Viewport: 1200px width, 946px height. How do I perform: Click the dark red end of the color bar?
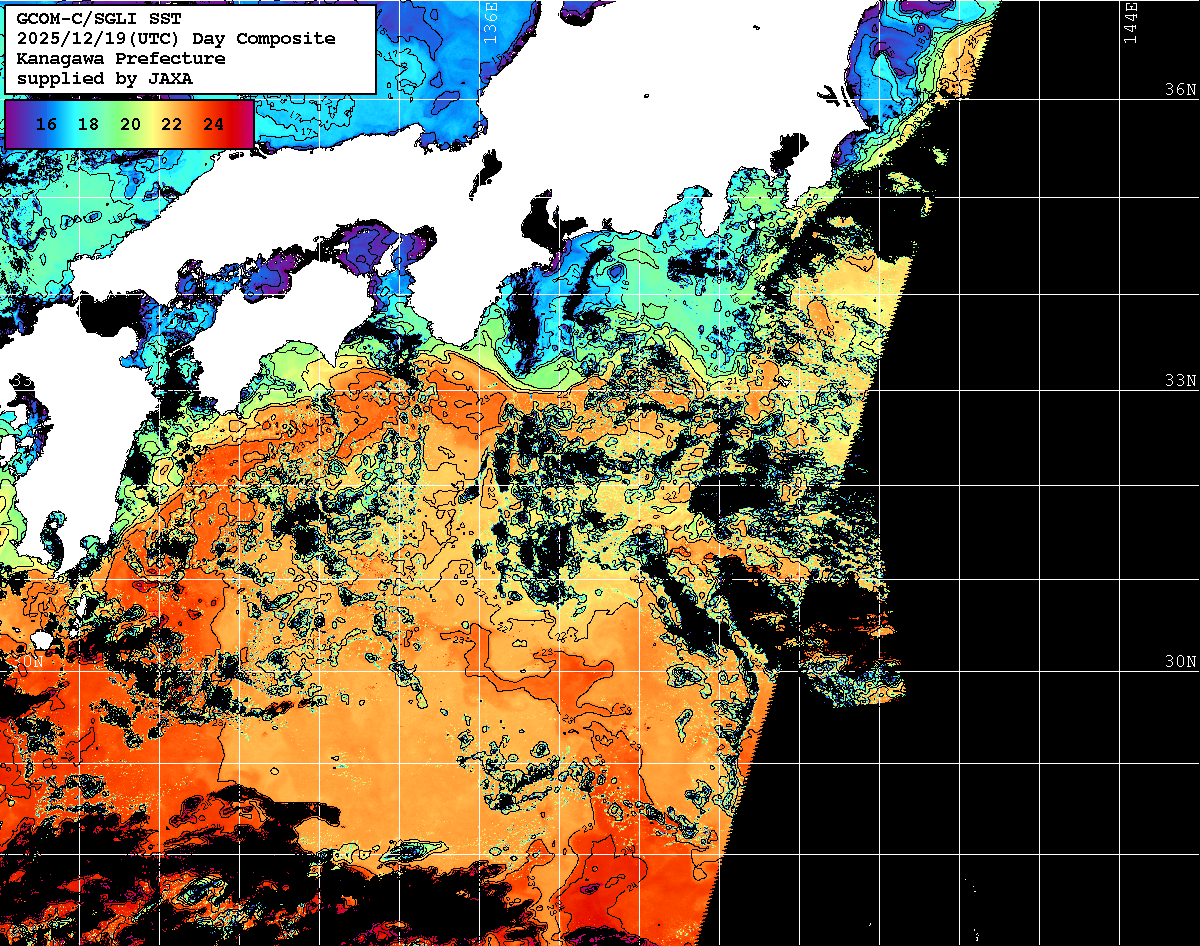click(245, 125)
